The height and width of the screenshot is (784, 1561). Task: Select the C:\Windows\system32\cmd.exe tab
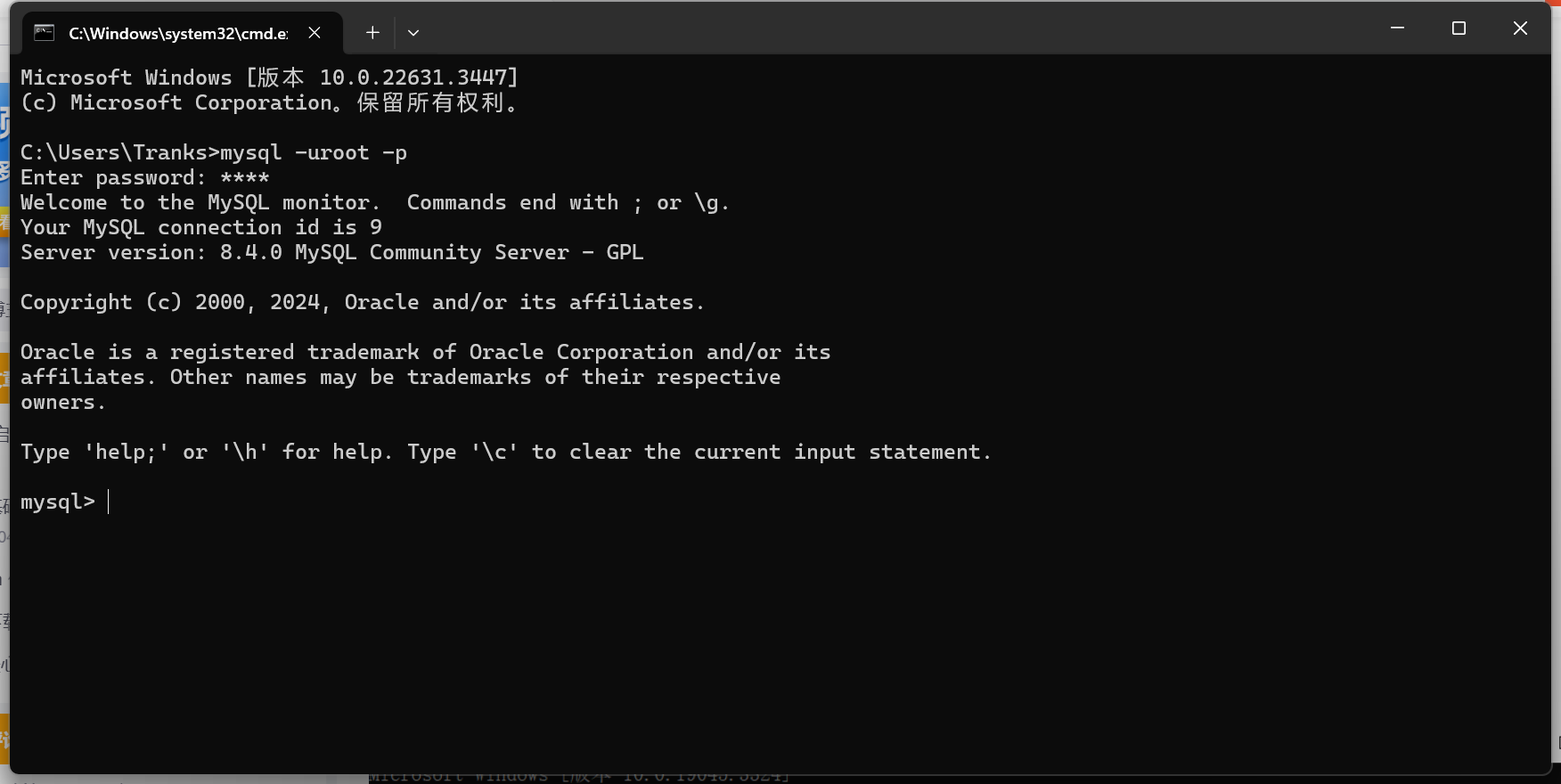(178, 33)
